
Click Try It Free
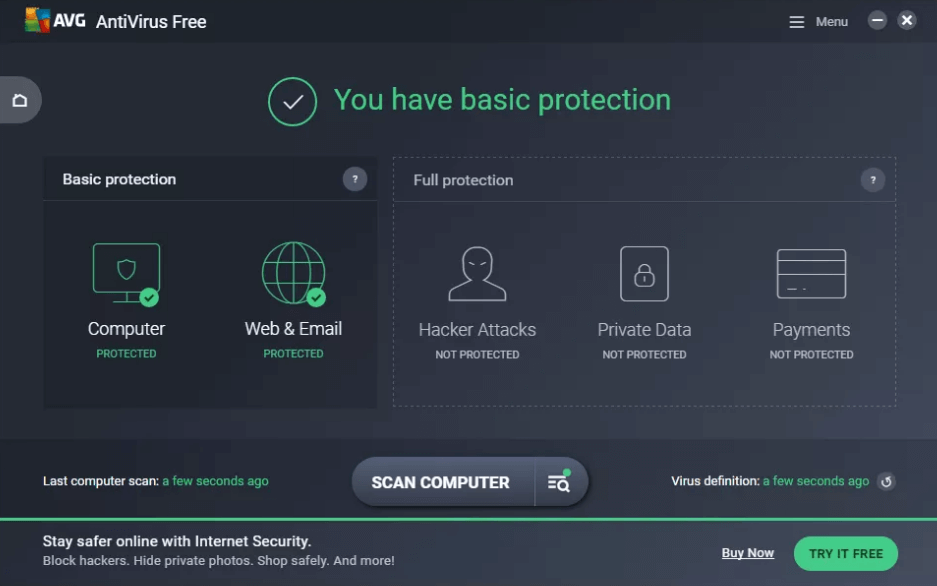click(x=845, y=552)
